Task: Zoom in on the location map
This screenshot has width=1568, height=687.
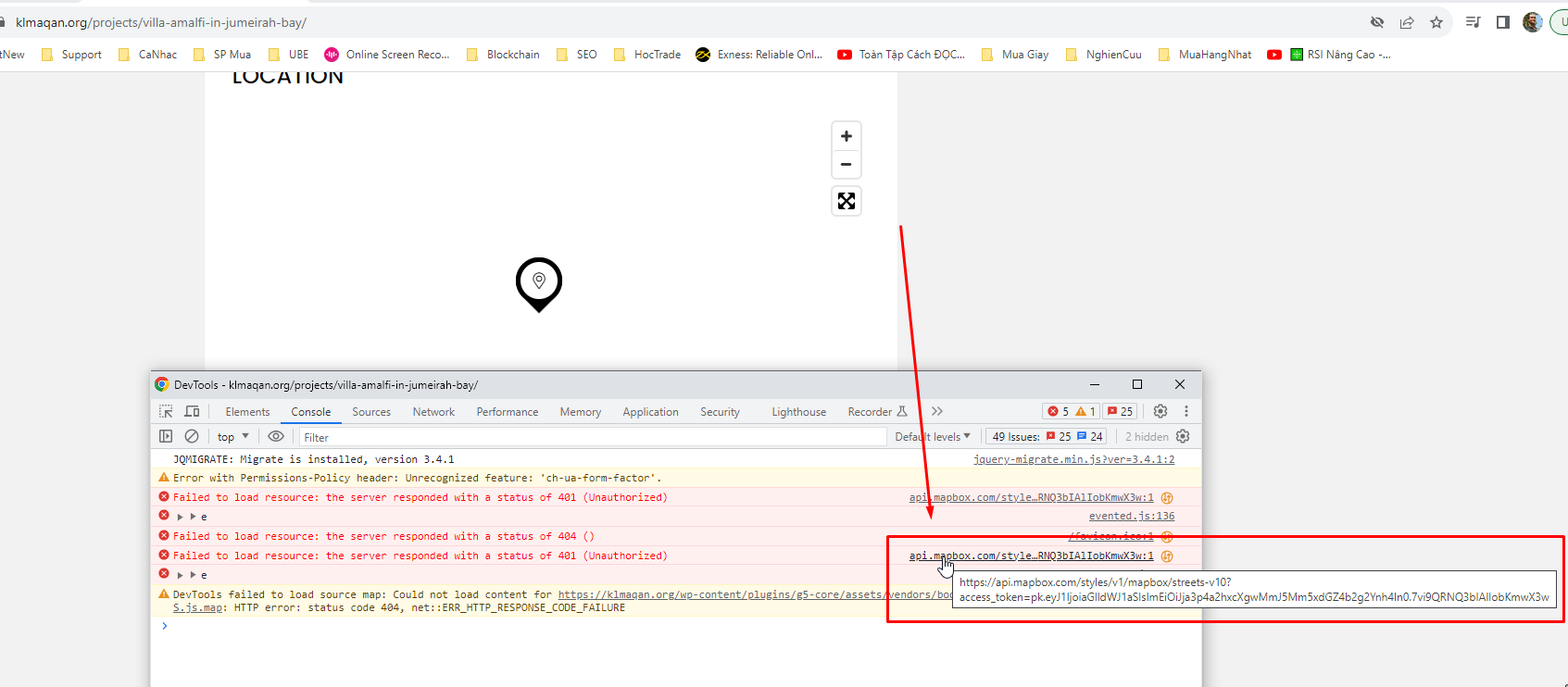Action: tap(846, 136)
